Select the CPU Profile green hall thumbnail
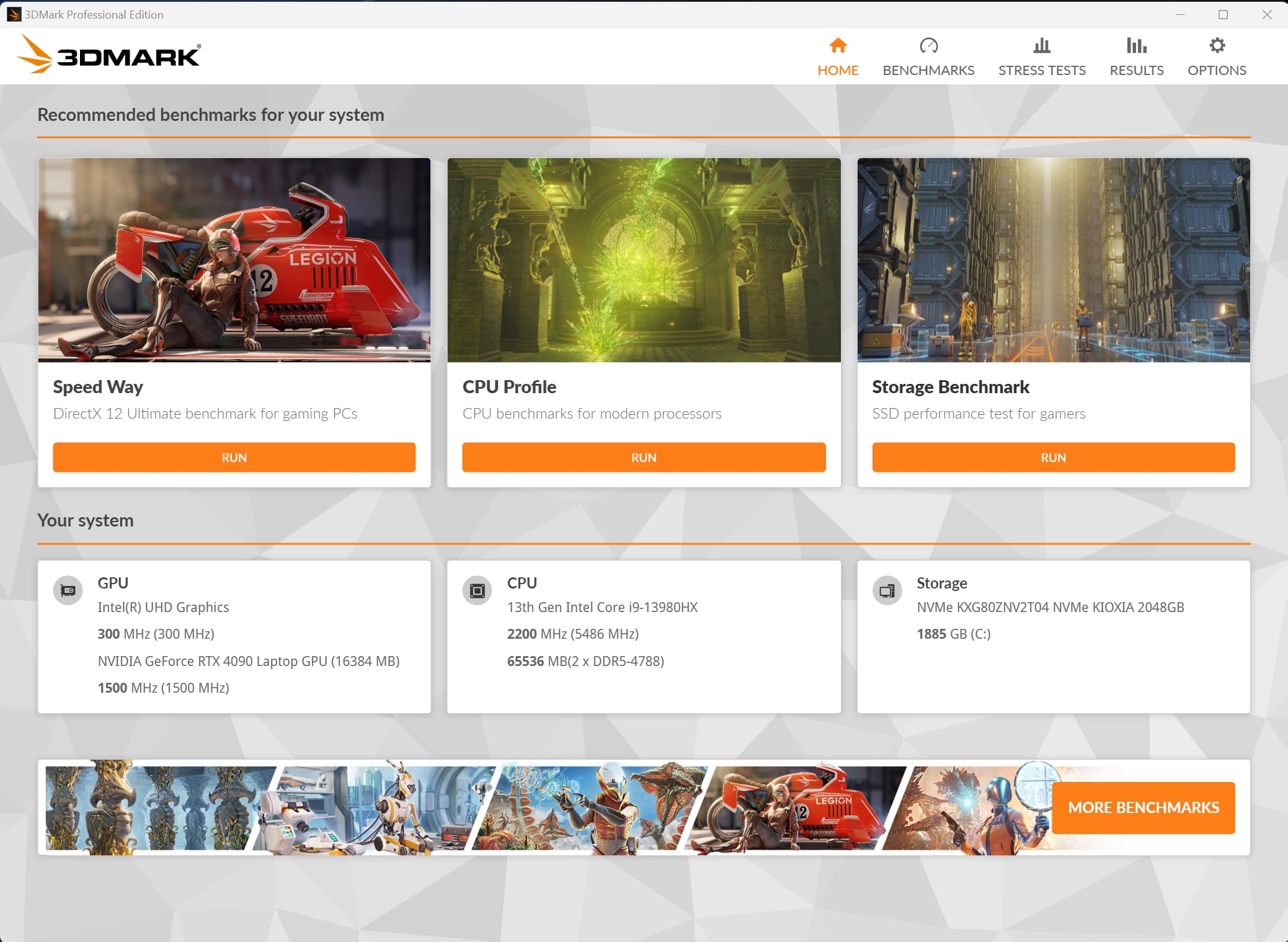This screenshot has height=942, width=1288. coord(644,260)
